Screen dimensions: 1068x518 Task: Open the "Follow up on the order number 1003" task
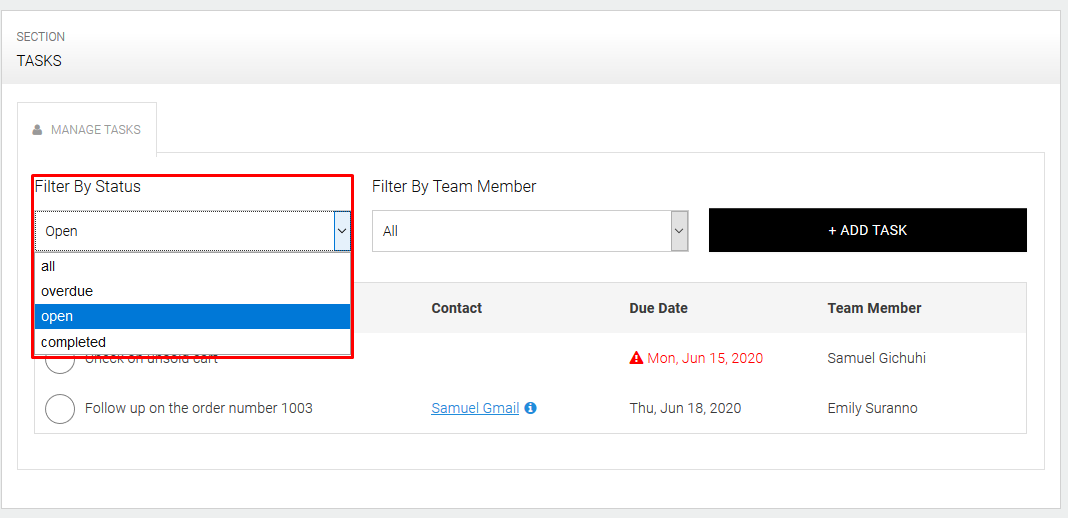tap(198, 408)
